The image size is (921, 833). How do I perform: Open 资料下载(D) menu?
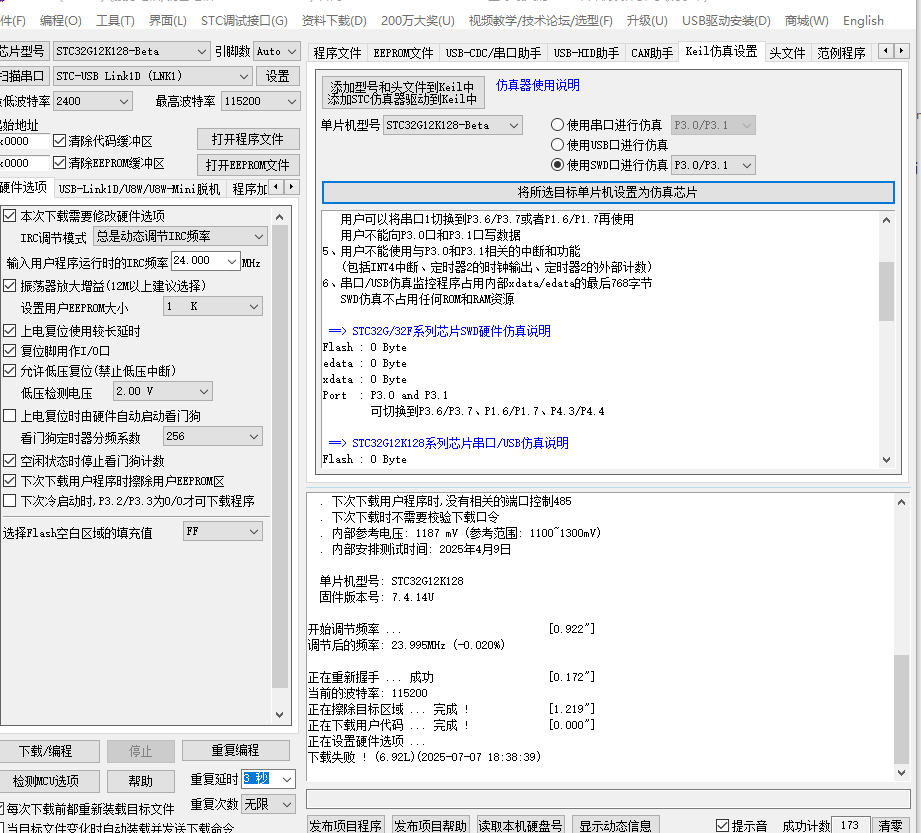point(334,21)
